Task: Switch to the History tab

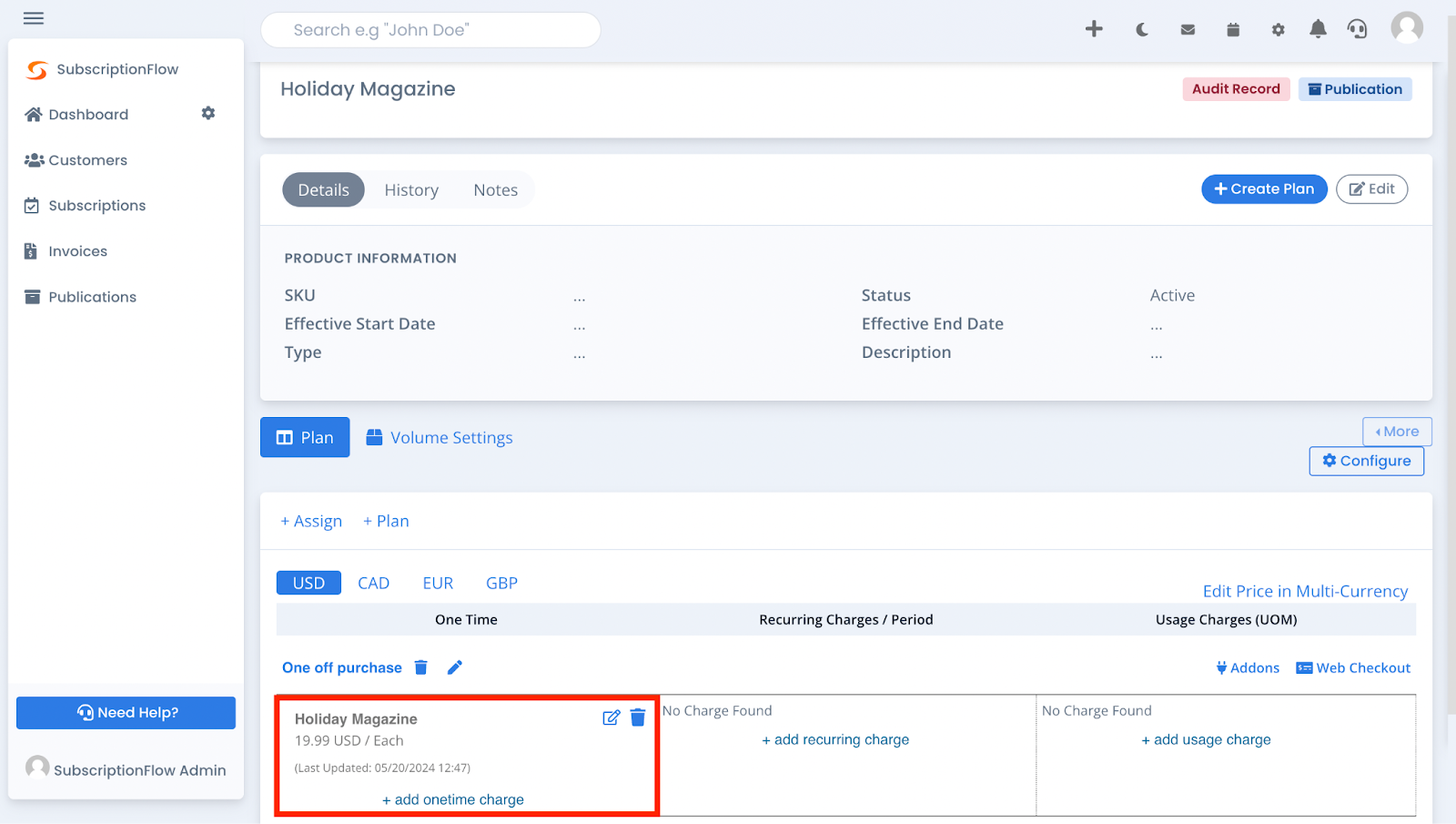Action: click(411, 189)
